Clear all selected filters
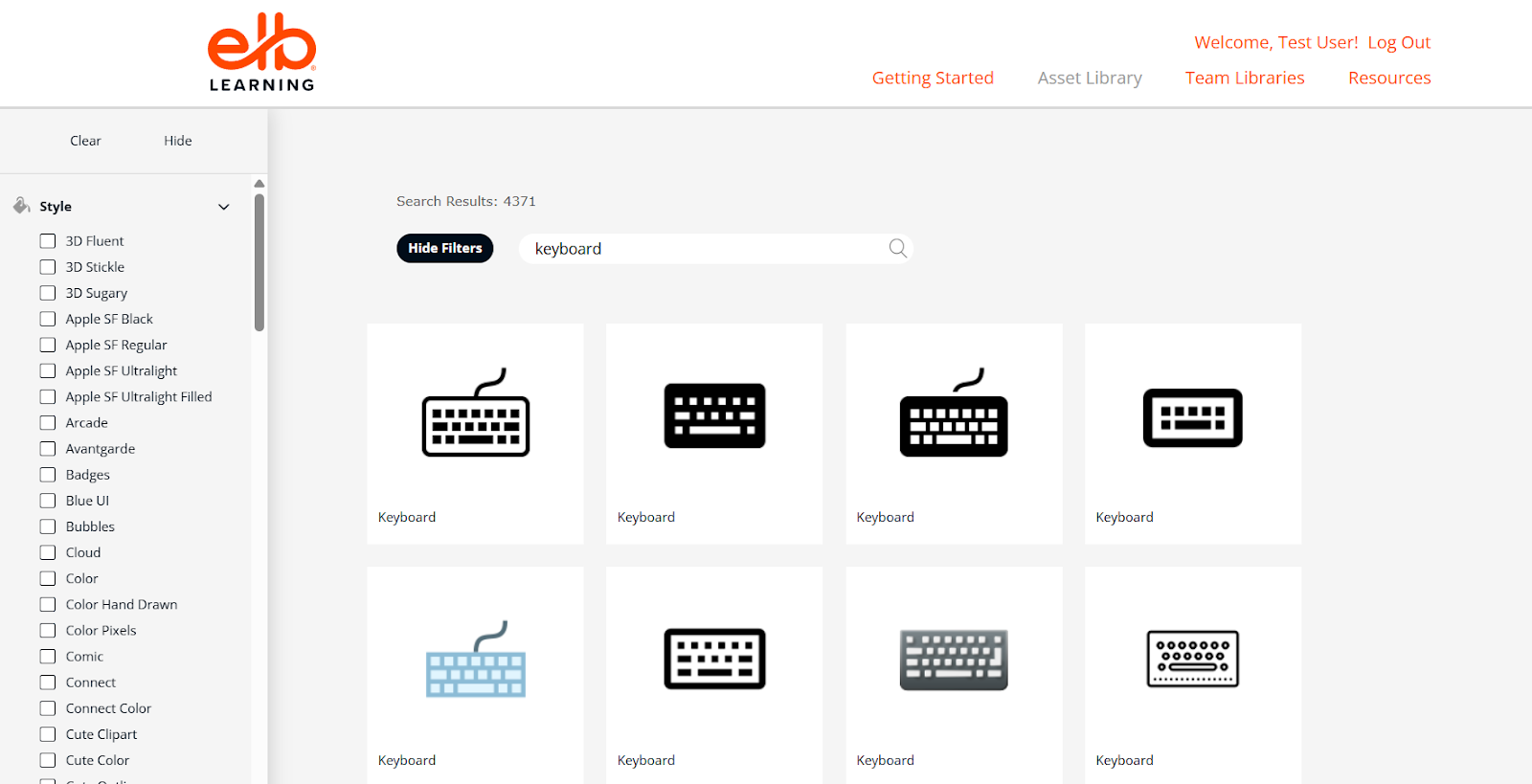Viewport: 1532px width, 784px height. click(85, 141)
